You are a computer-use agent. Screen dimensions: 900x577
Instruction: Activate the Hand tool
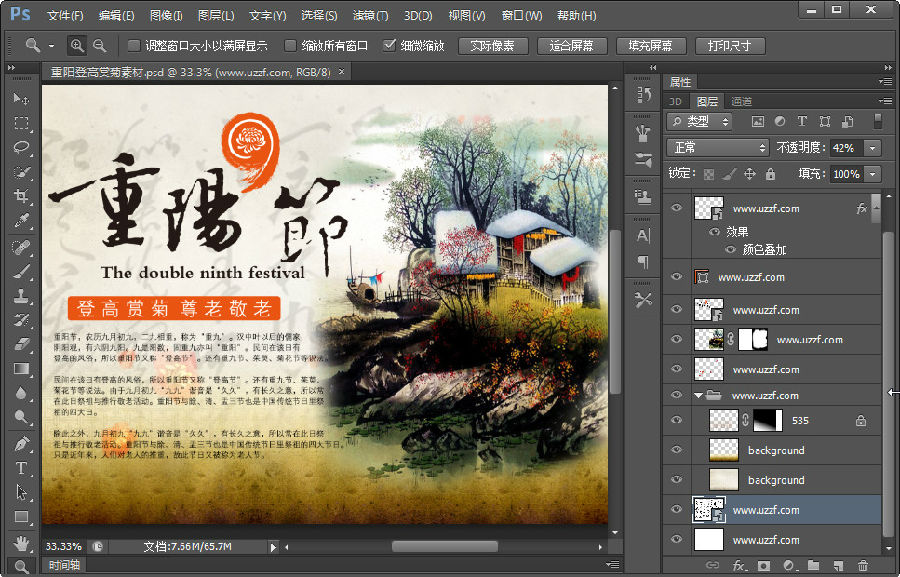[x=21, y=542]
